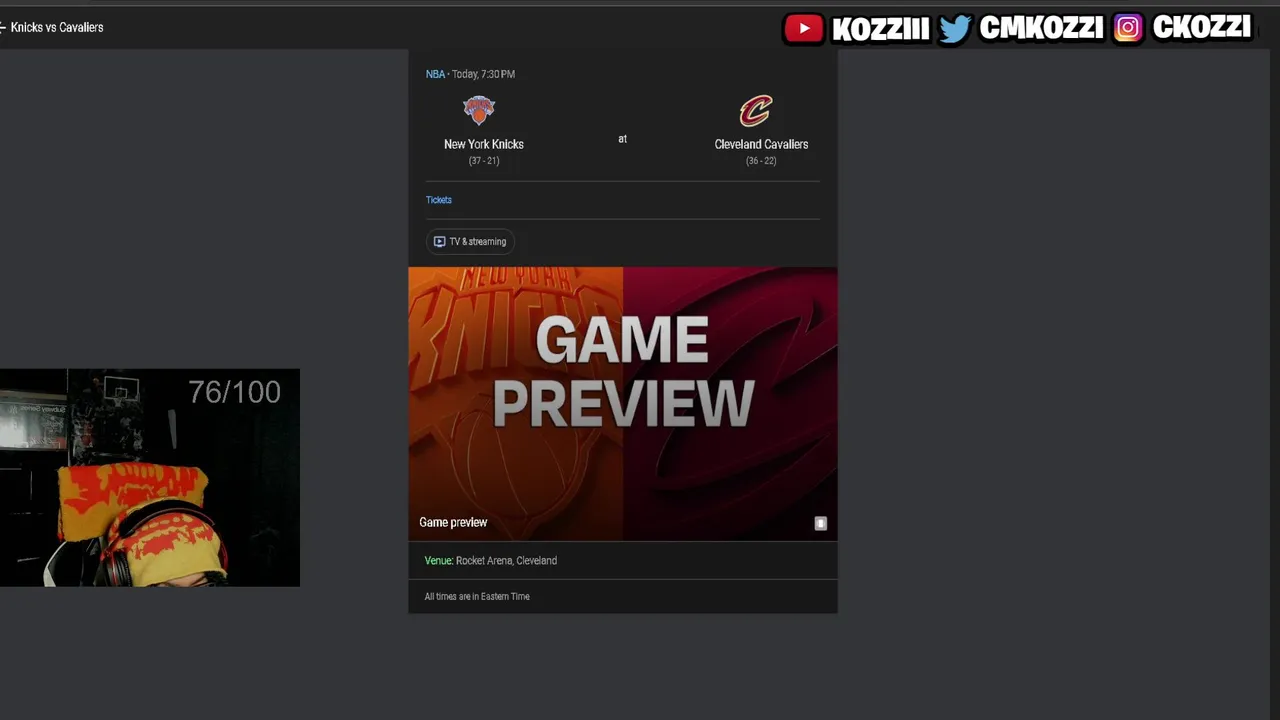
Task: Open the Game Preview thumbnail
Action: tap(623, 403)
